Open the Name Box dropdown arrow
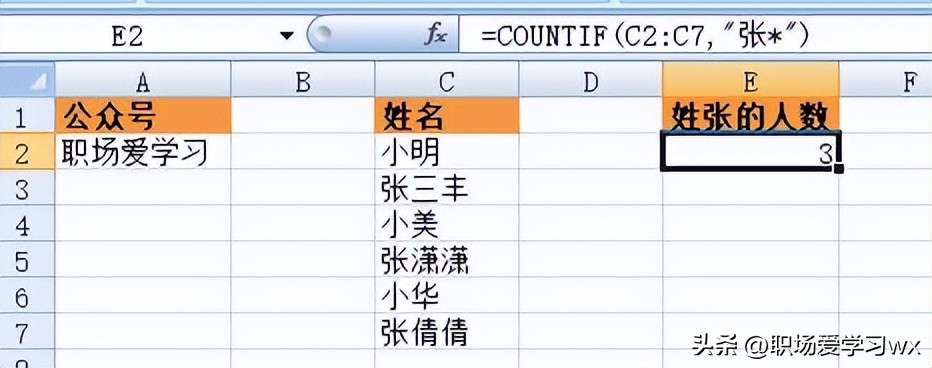Viewport: 932px width, 368px height. 287,37
